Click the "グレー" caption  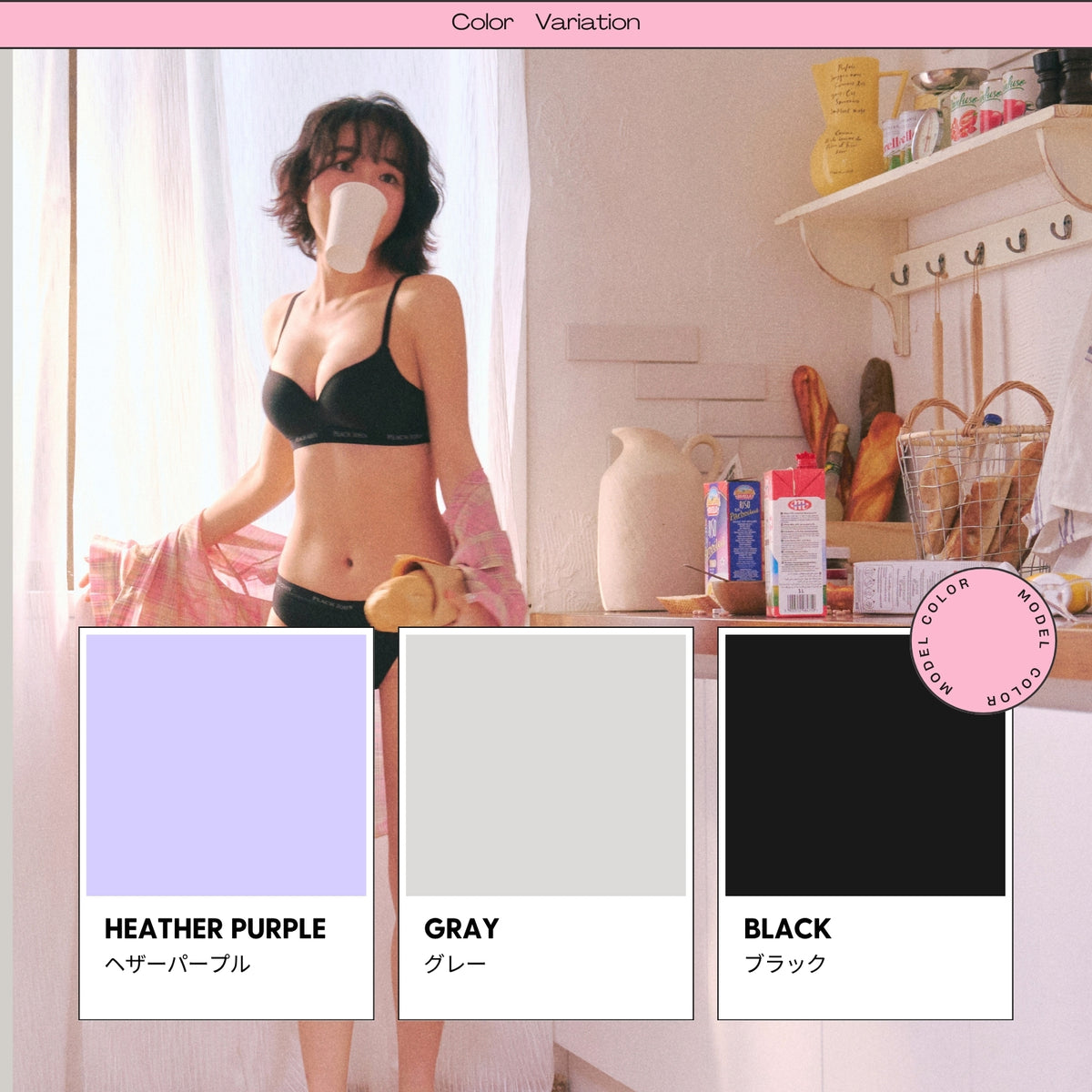pyautogui.click(x=455, y=964)
